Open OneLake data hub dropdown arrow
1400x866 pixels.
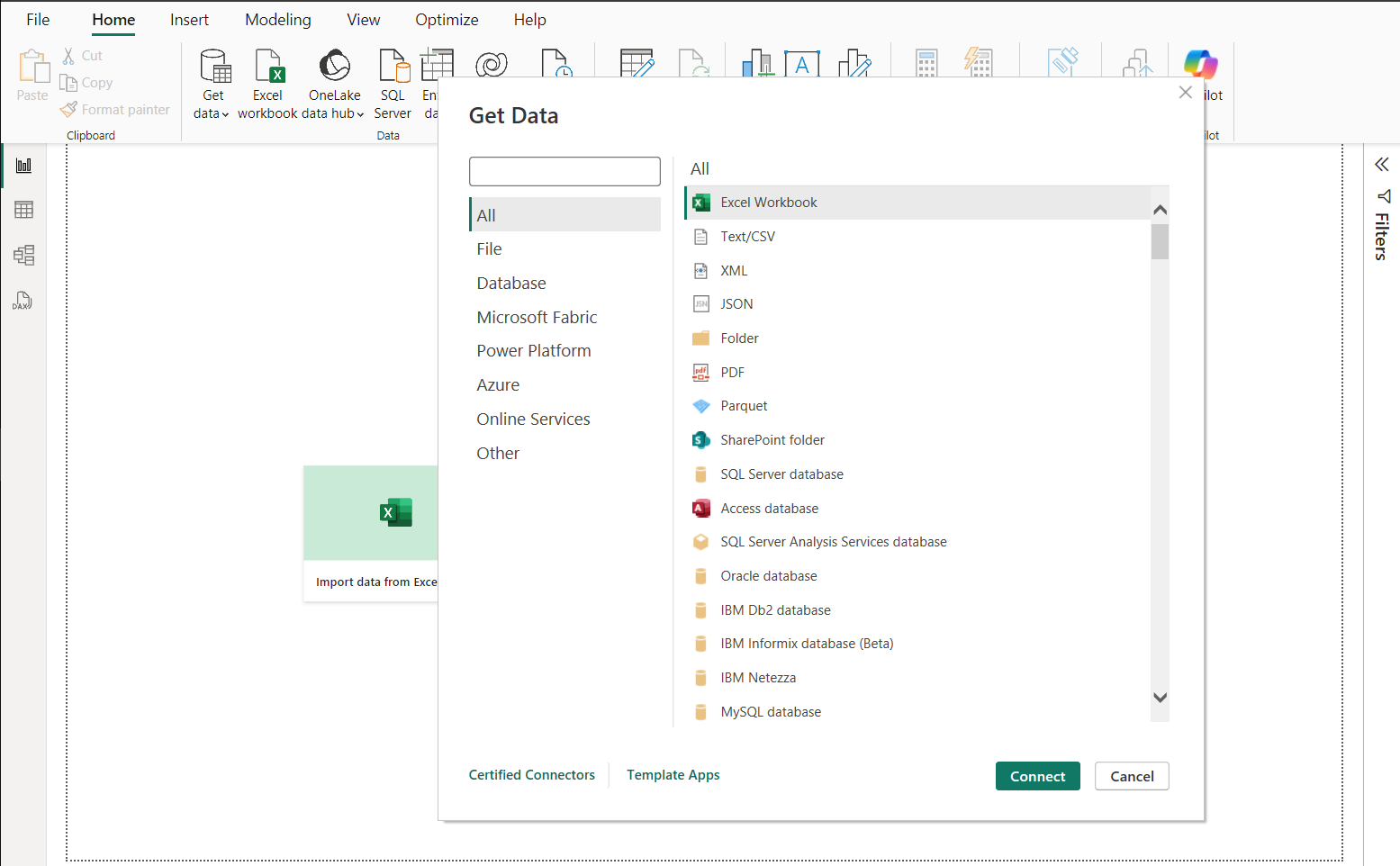coord(360,114)
